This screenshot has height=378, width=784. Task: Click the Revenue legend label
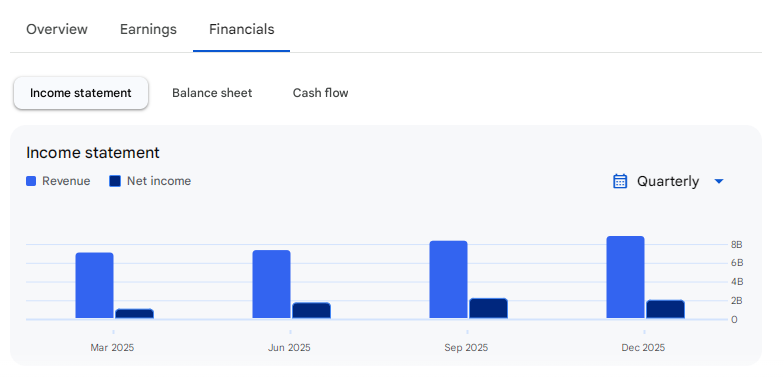[x=66, y=181]
